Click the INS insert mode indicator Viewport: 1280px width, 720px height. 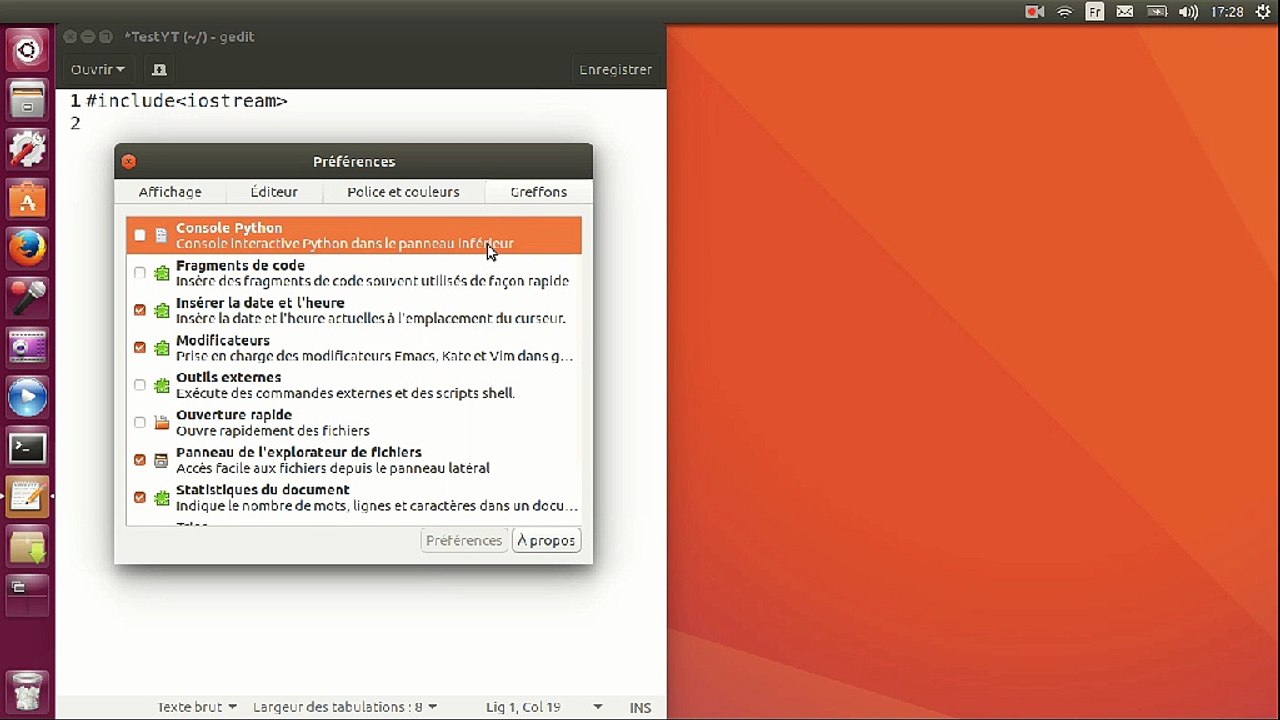(640, 707)
